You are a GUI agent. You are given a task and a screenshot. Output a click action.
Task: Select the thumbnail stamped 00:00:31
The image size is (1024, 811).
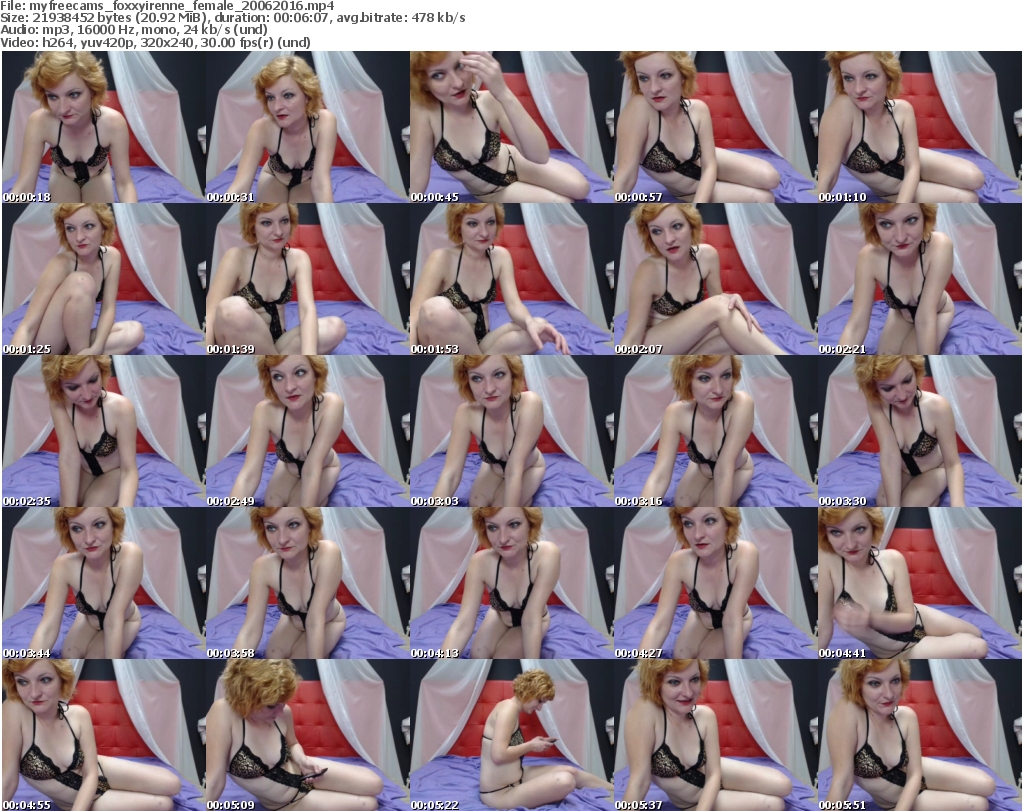pos(308,127)
